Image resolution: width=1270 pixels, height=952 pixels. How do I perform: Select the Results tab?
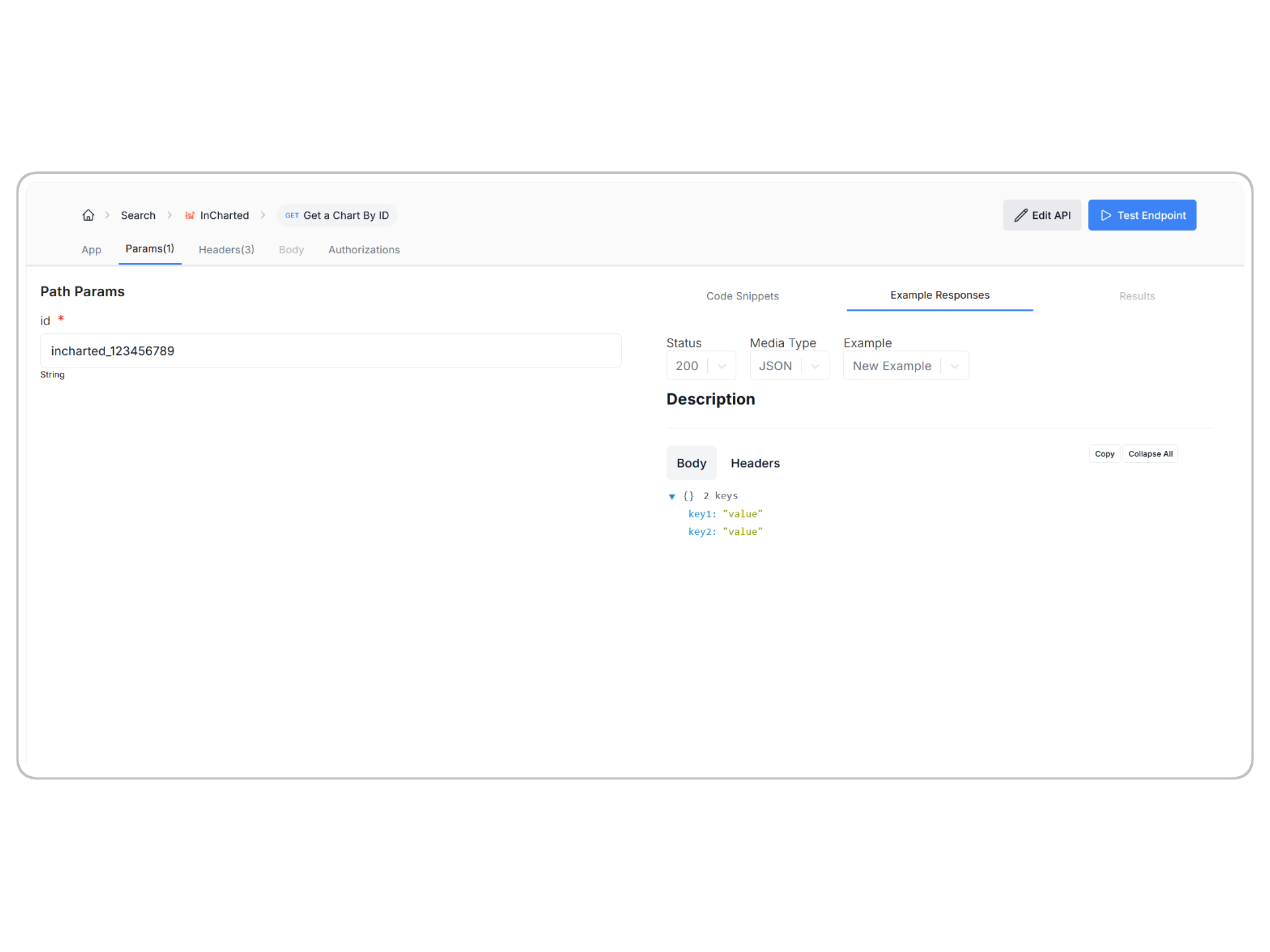point(1136,296)
